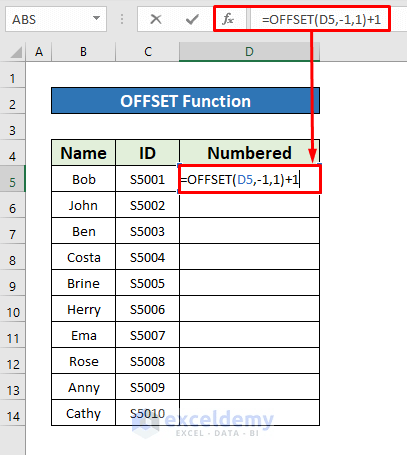
Task: Select ID cell S5009
Action: (x=147, y=387)
